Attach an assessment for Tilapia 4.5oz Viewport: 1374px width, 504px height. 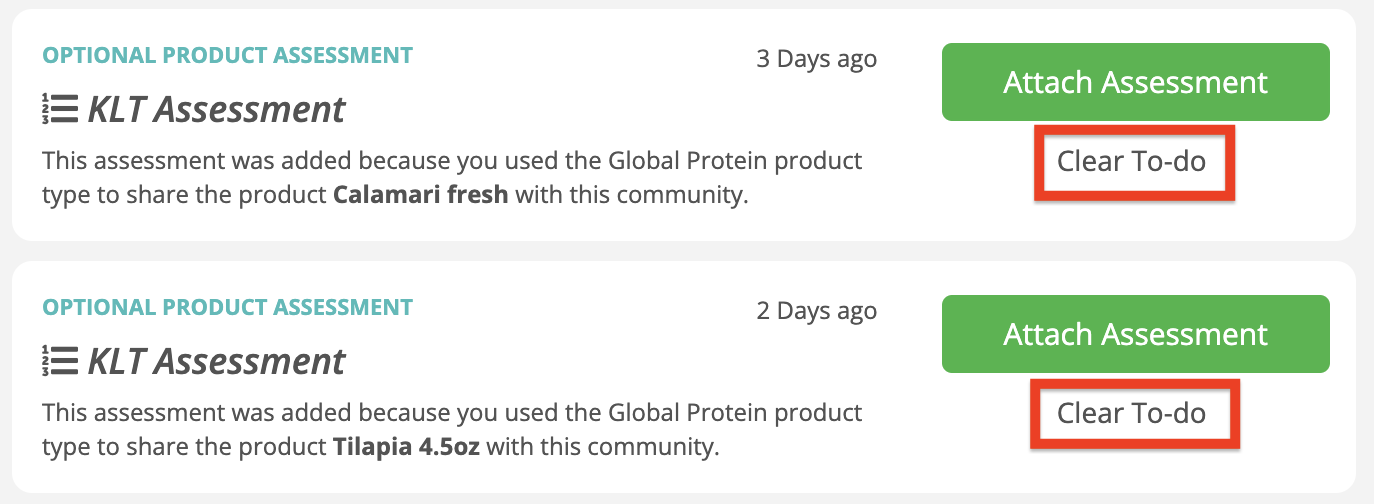(x=1135, y=334)
